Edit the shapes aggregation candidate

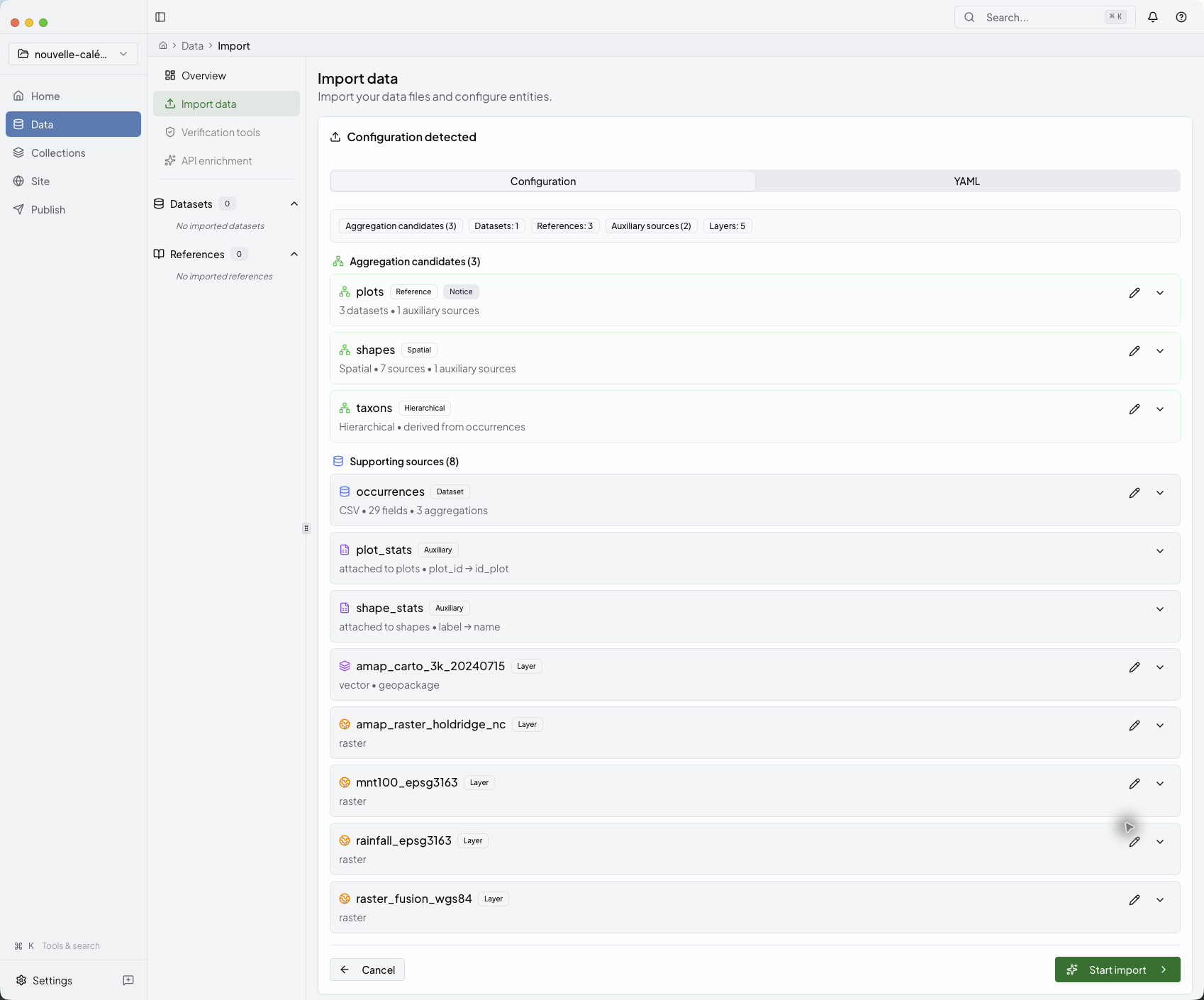pyautogui.click(x=1135, y=351)
